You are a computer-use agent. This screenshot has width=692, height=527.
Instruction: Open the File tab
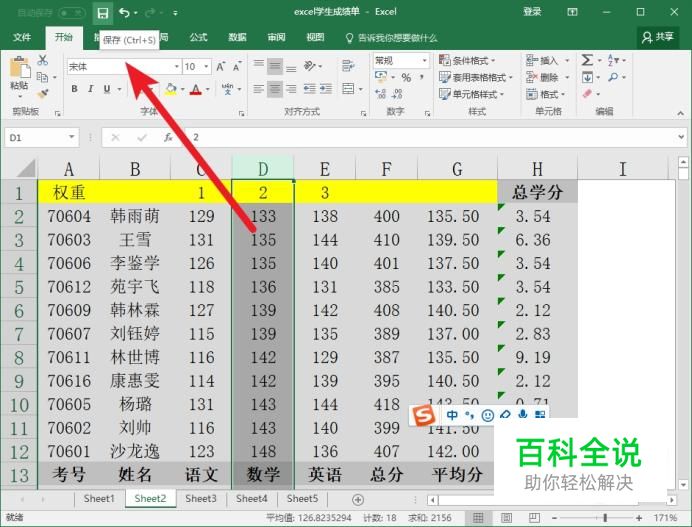pos(22,38)
